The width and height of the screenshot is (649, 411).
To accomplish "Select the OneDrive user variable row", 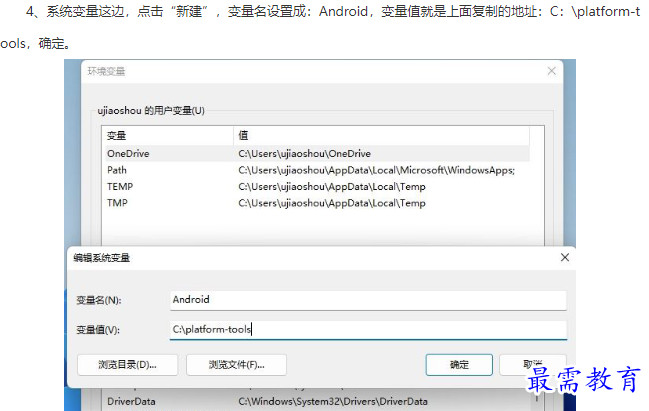I will point(317,154).
